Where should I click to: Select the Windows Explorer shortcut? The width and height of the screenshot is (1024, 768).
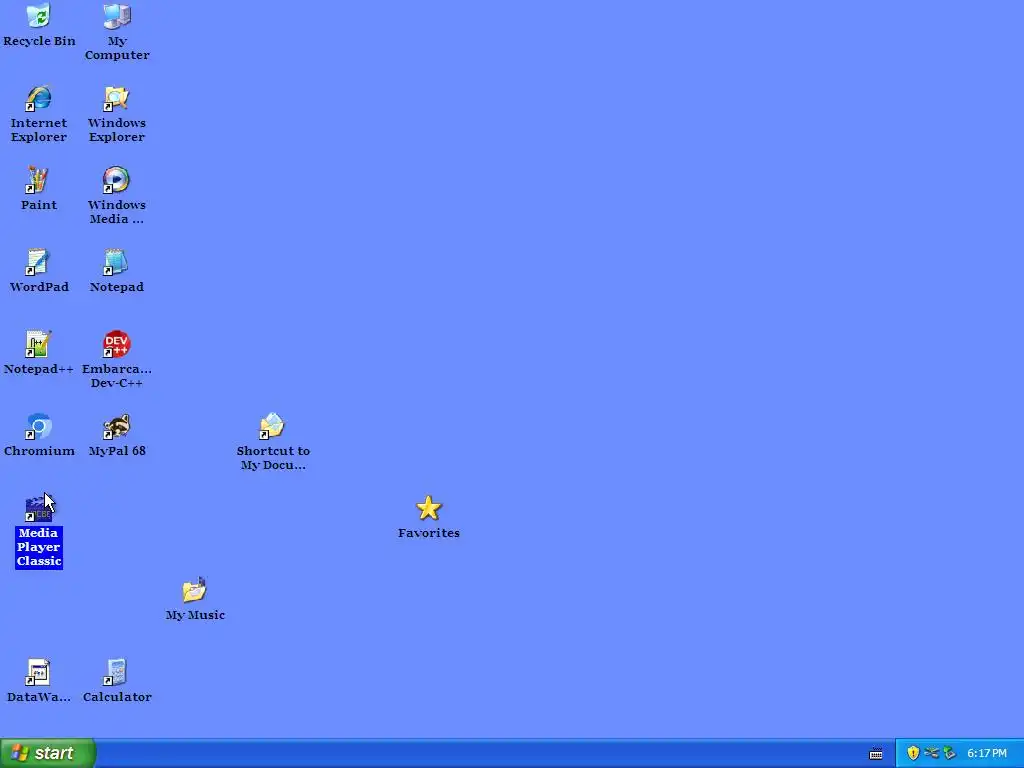[117, 99]
